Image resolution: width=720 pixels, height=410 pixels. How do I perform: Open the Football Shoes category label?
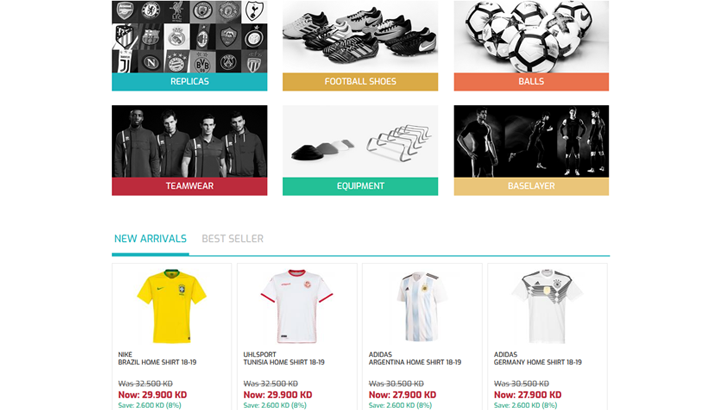click(x=360, y=82)
